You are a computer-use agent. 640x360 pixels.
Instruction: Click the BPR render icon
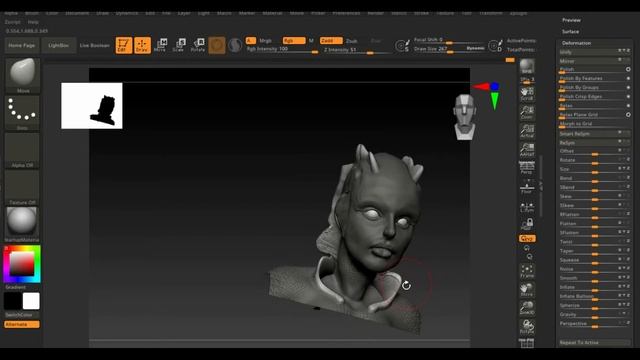527,67
